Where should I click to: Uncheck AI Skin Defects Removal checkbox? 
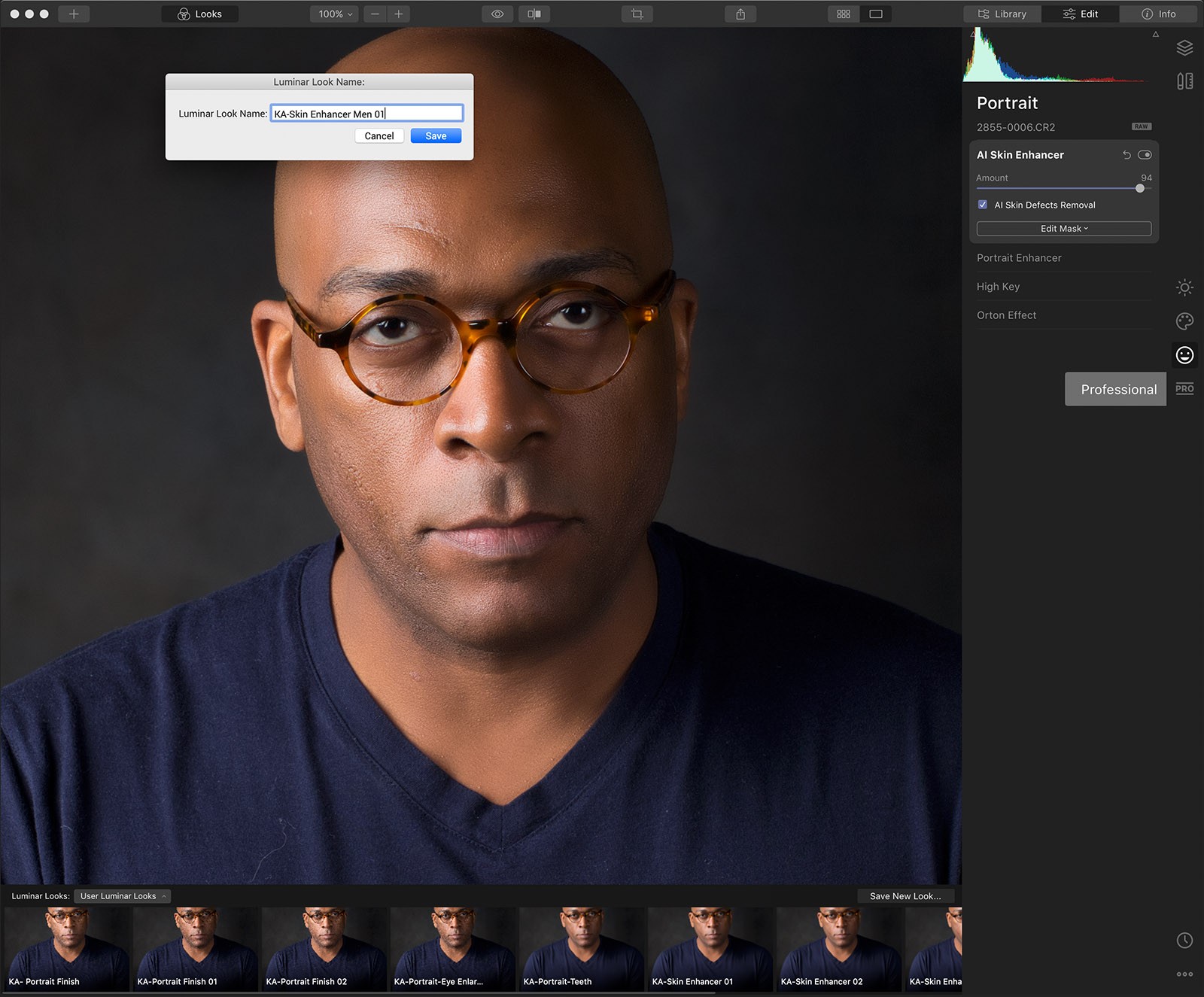point(983,205)
